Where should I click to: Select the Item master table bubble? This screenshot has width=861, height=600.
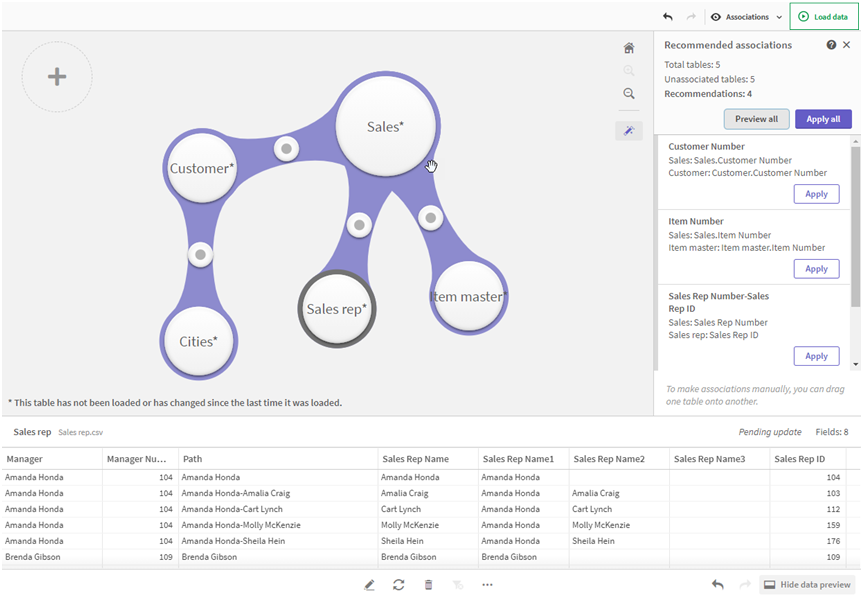pos(468,296)
